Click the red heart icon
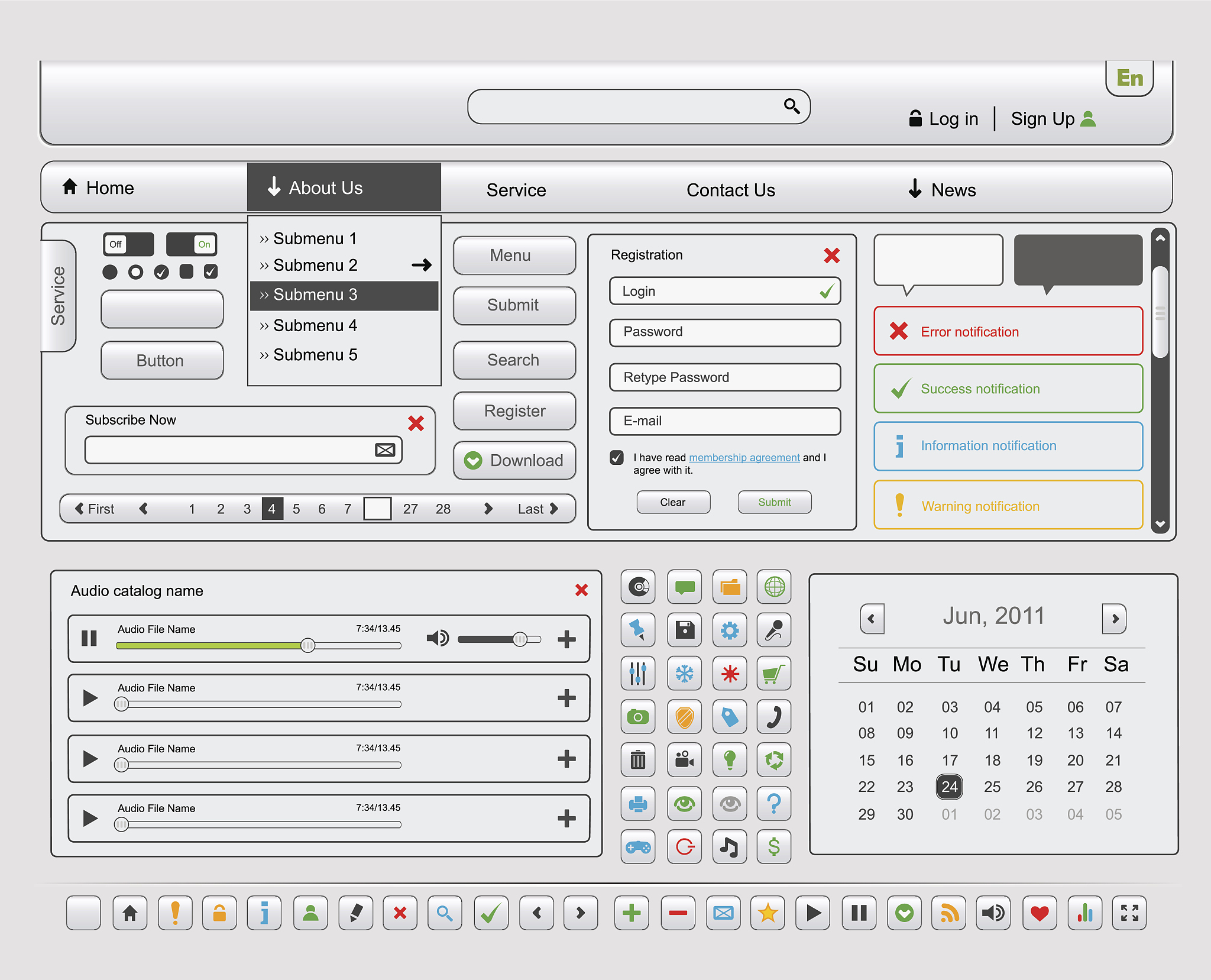1211x980 pixels. (1039, 913)
